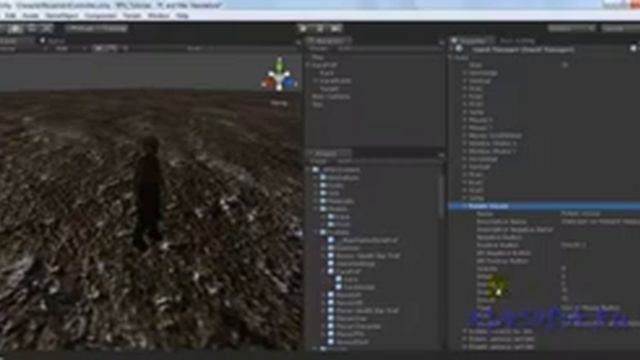The width and height of the screenshot is (640, 360).
Task: Expand the Window Shake Y axis entry
Action: pyautogui.click(x=464, y=151)
